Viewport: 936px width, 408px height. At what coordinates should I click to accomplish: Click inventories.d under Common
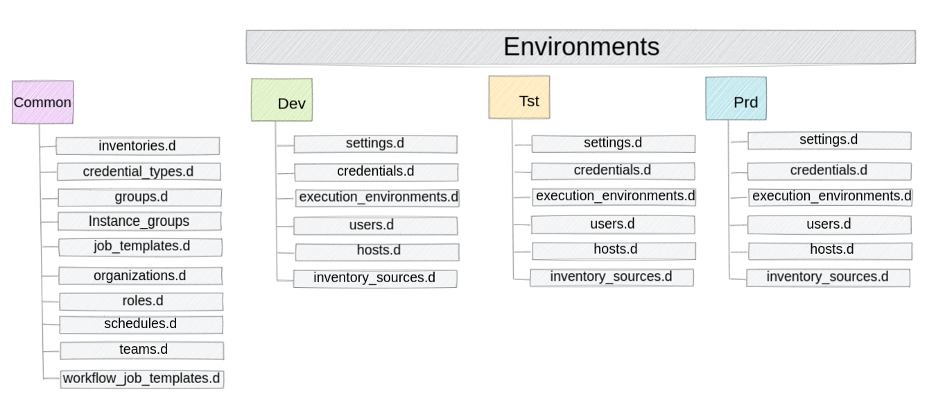click(x=137, y=146)
